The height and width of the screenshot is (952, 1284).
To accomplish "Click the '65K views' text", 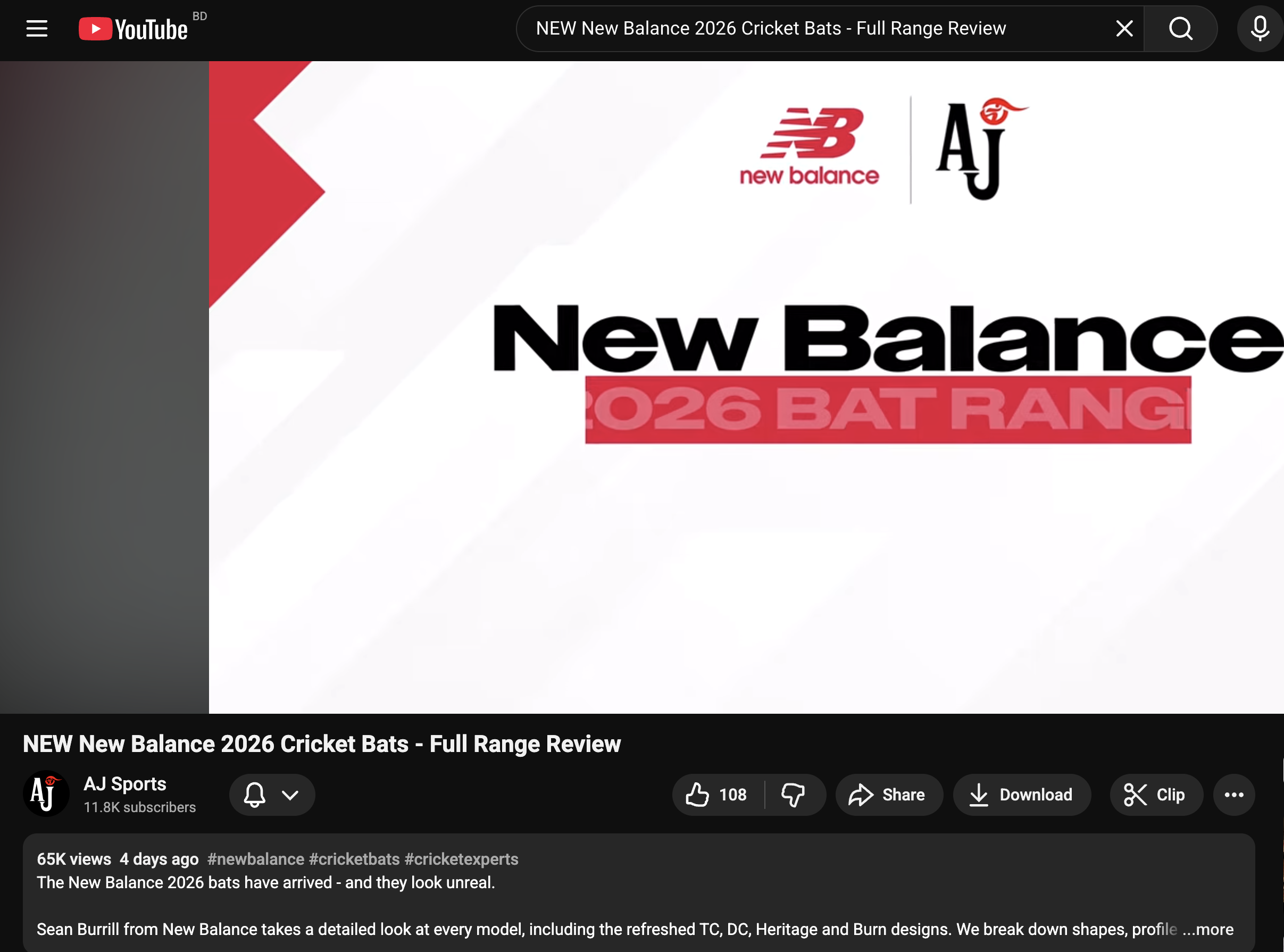I will [74, 859].
